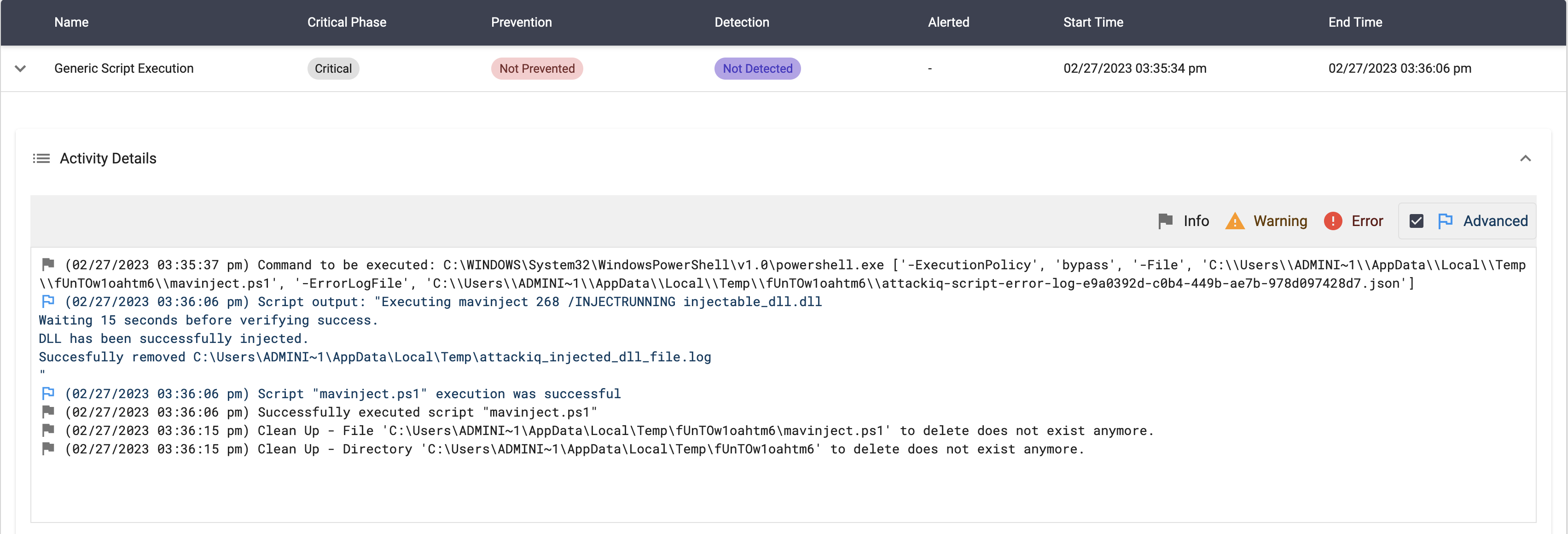Click the red Error filter icon
The height and width of the screenshot is (534, 1568).
click(x=1332, y=221)
